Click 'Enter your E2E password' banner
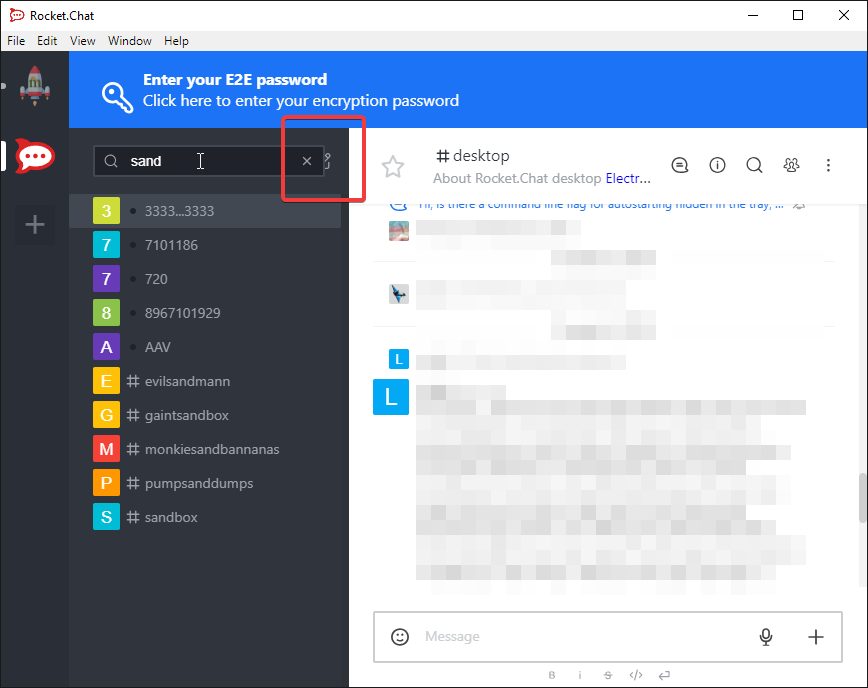The image size is (868, 688). (x=468, y=90)
